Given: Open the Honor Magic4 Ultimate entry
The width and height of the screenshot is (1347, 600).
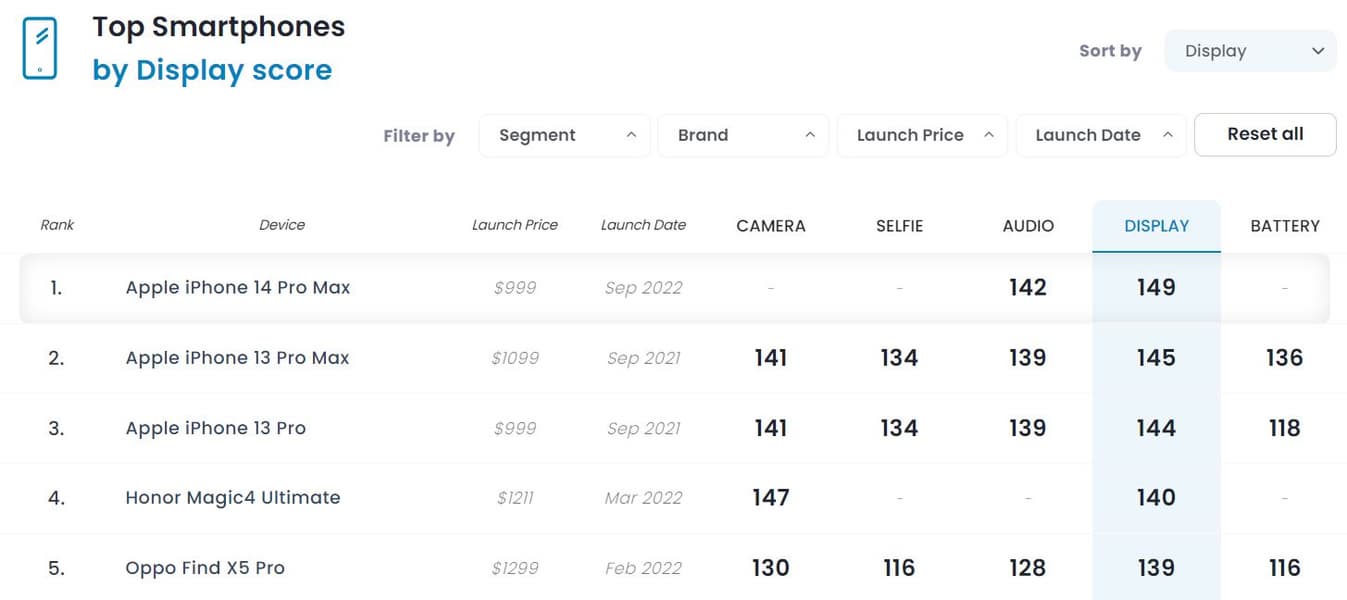Looking at the screenshot, I should point(233,498).
